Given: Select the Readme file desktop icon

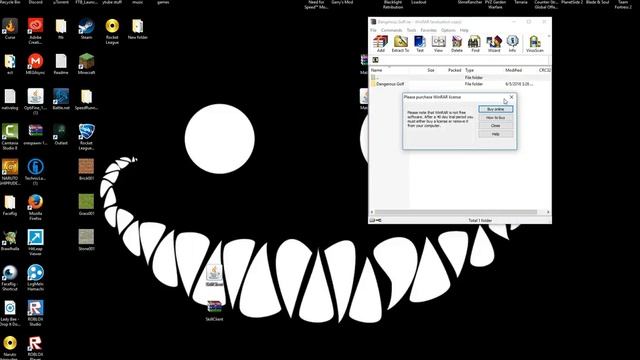Looking at the screenshot, I should tap(61, 64).
